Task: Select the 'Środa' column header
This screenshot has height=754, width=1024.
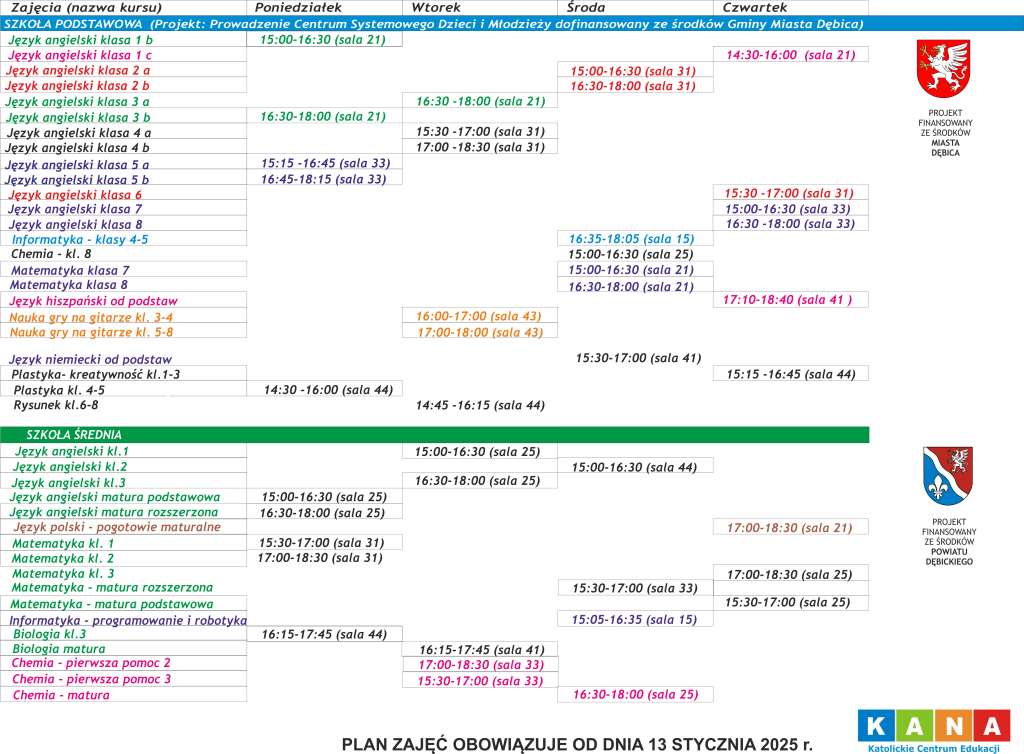Action: pos(586,8)
